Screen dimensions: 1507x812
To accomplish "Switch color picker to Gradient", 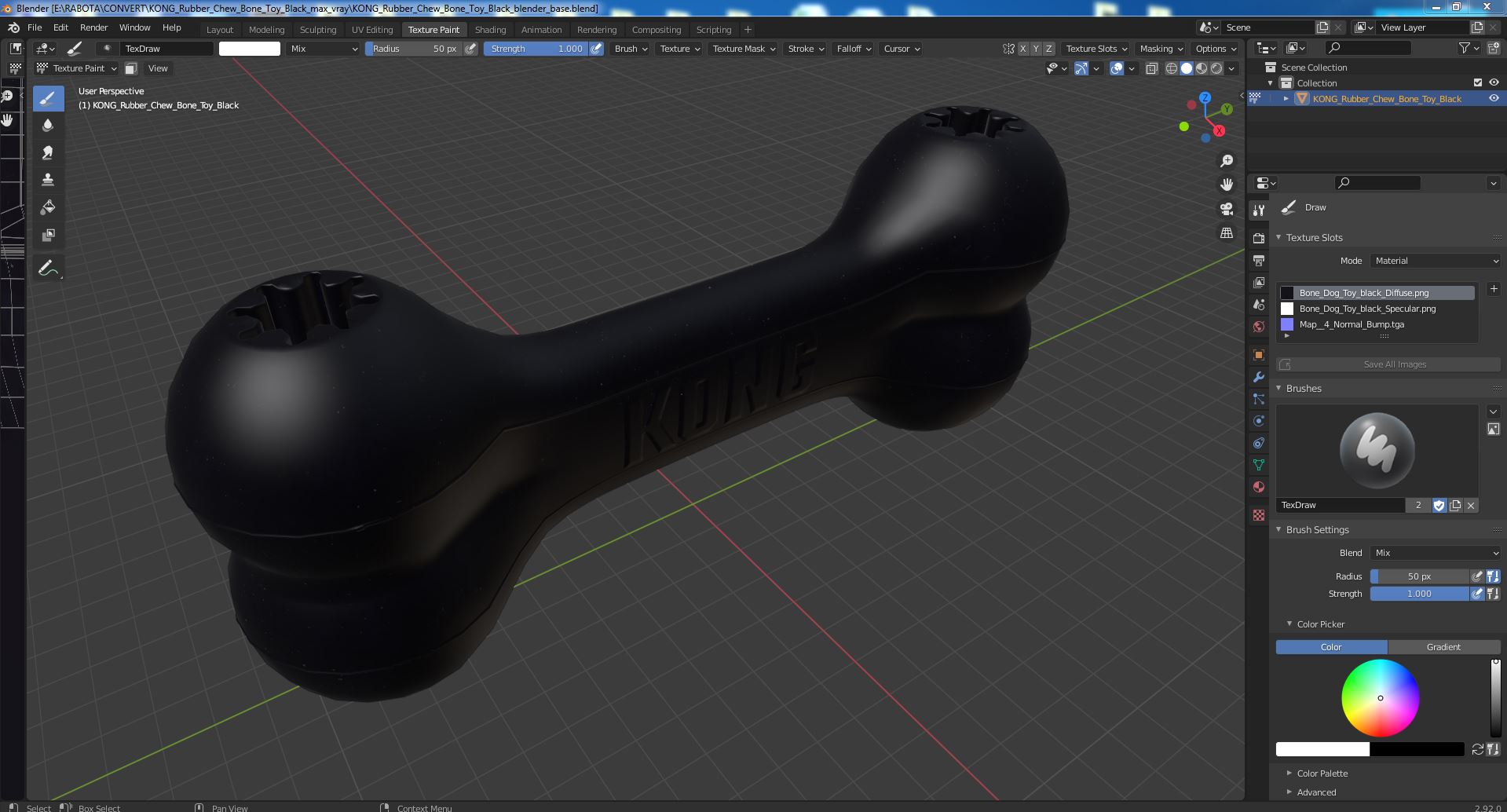I will (x=1444, y=647).
